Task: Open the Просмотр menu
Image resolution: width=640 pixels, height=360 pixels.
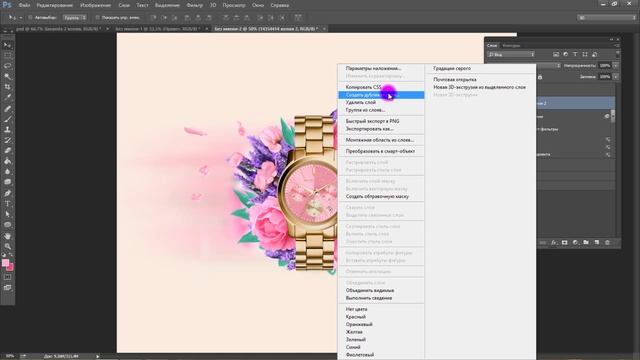Action: pos(234,5)
